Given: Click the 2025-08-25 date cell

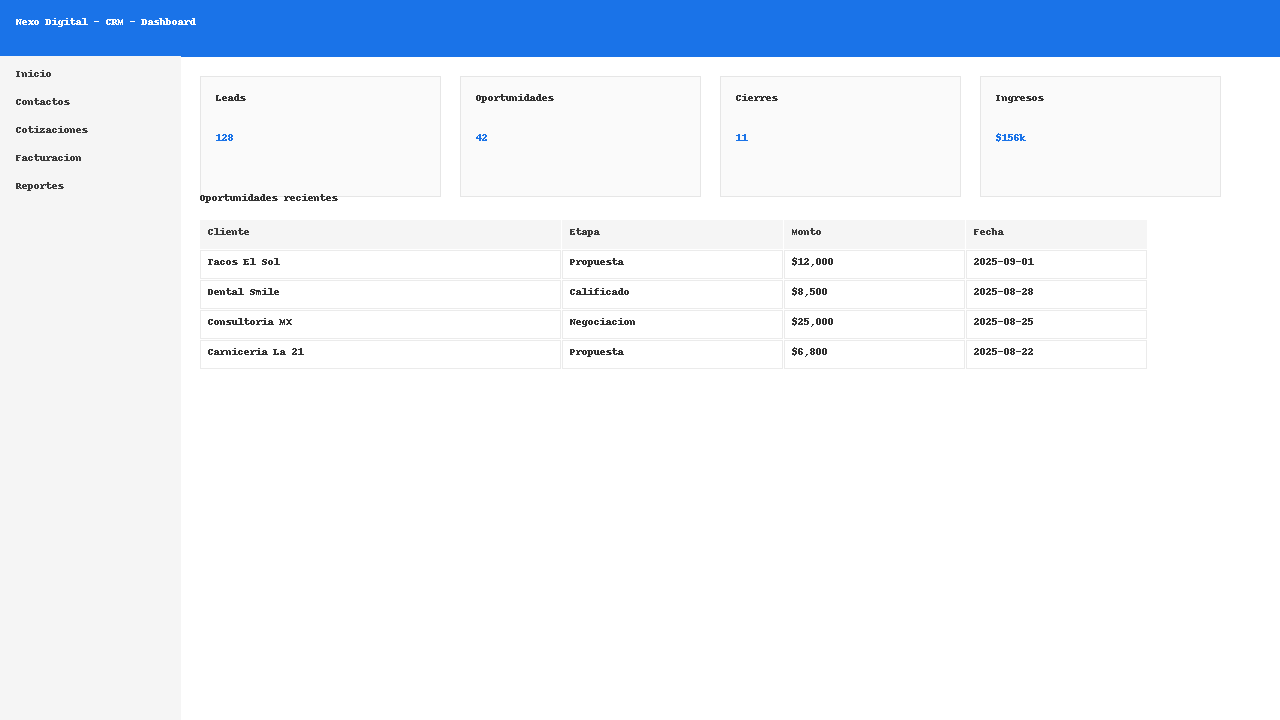Looking at the screenshot, I should (1056, 324).
